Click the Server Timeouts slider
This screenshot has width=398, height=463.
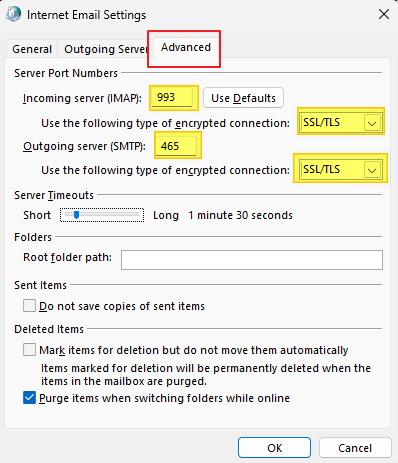pos(102,215)
